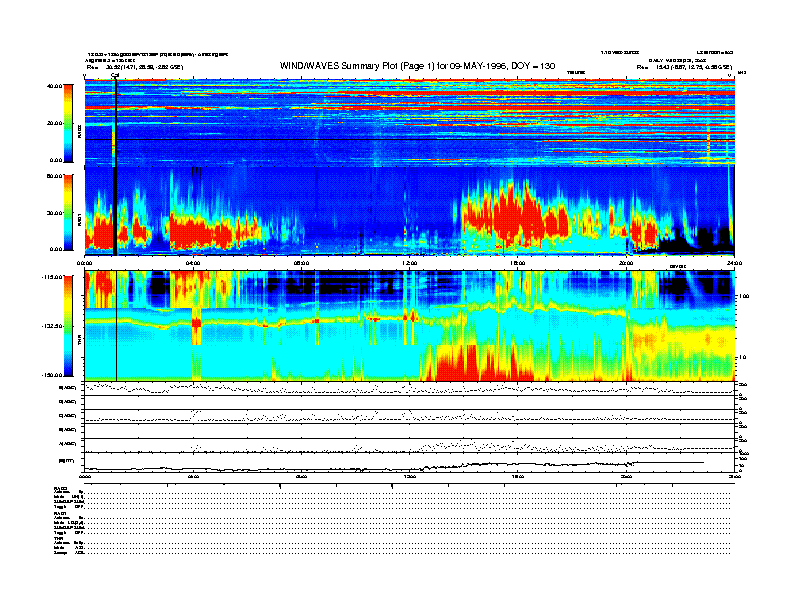792x612 pixels.
Task: Click the RAD2 status block heading at bottom left
Action: coord(60,488)
